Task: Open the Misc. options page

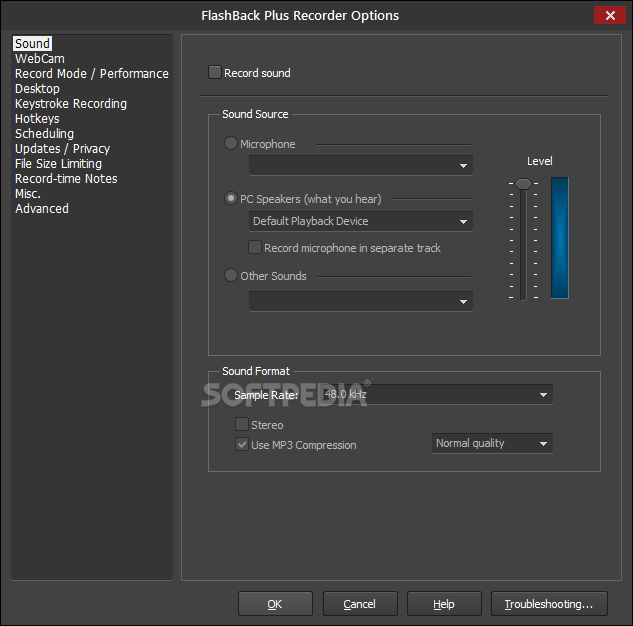Action: (27, 194)
